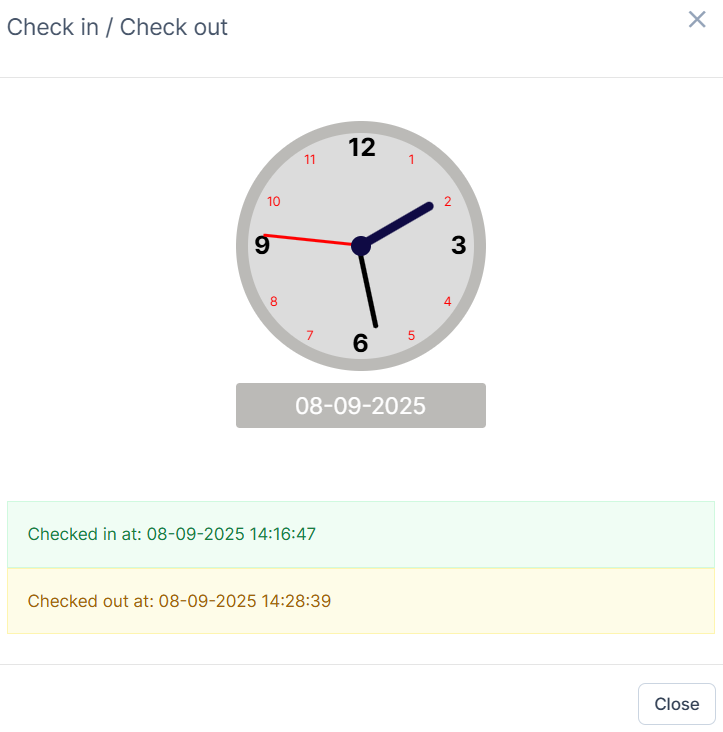
Task: Click the red 2 on the clock
Action: click(447, 201)
